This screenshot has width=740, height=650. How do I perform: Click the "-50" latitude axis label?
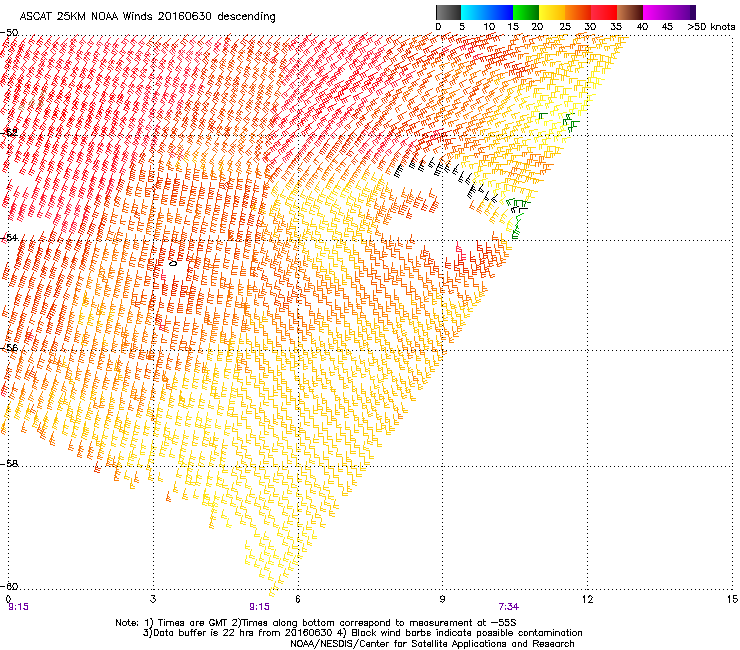point(9,33)
